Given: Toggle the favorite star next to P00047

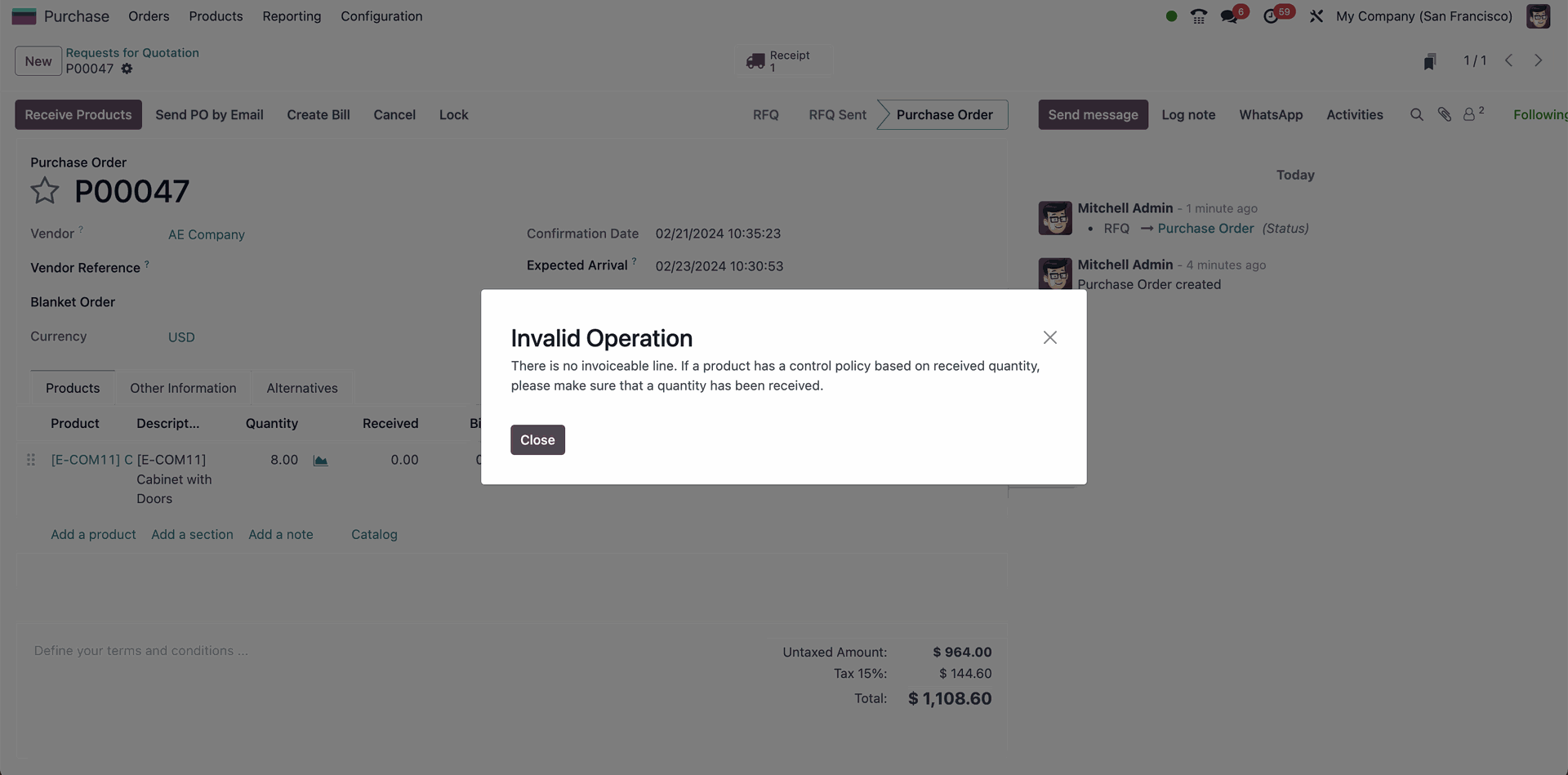Looking at the screenshot, I should [45, 191].
